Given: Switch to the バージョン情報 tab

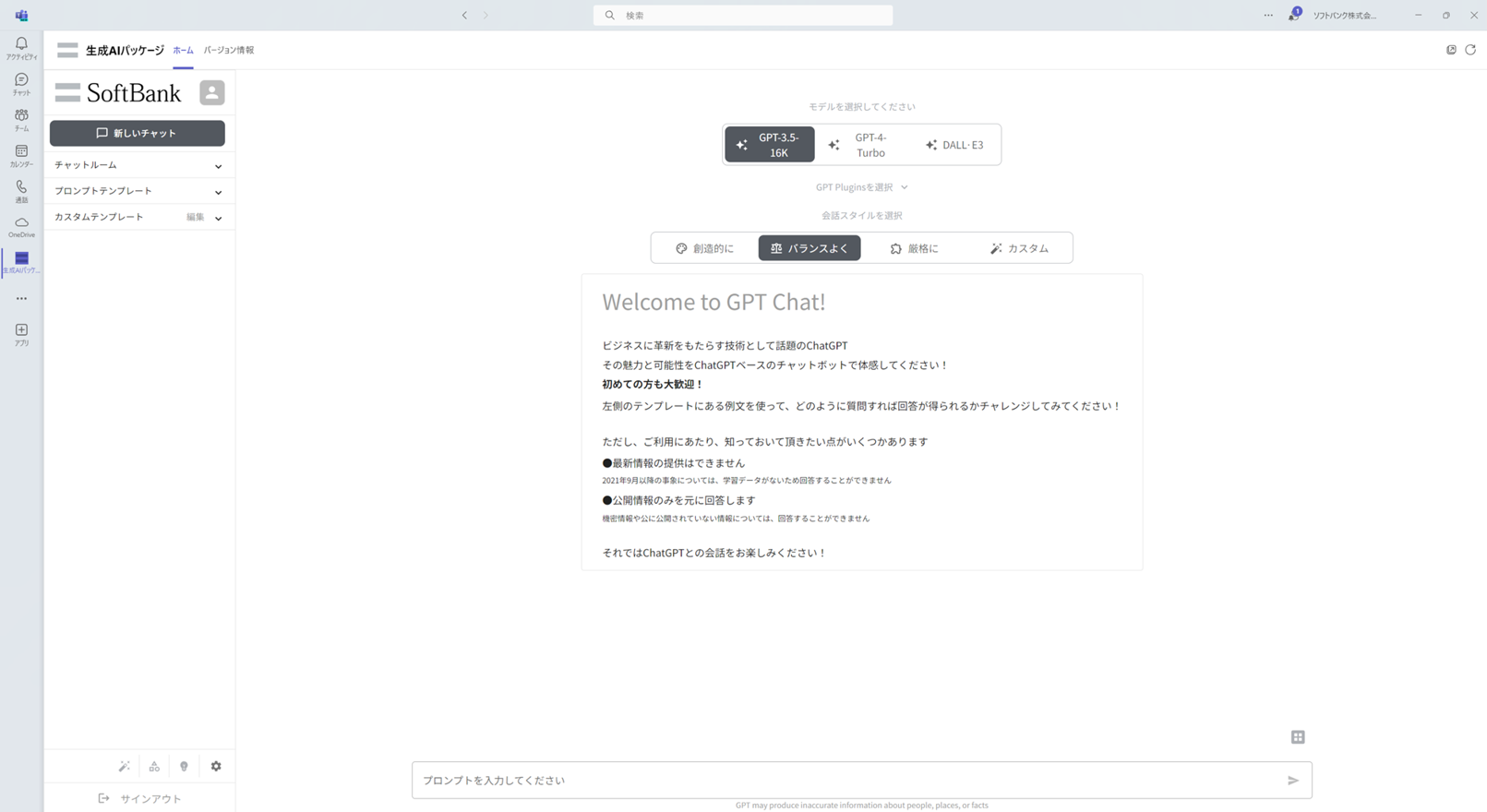Looking at the screenshot, I should 229,50.
